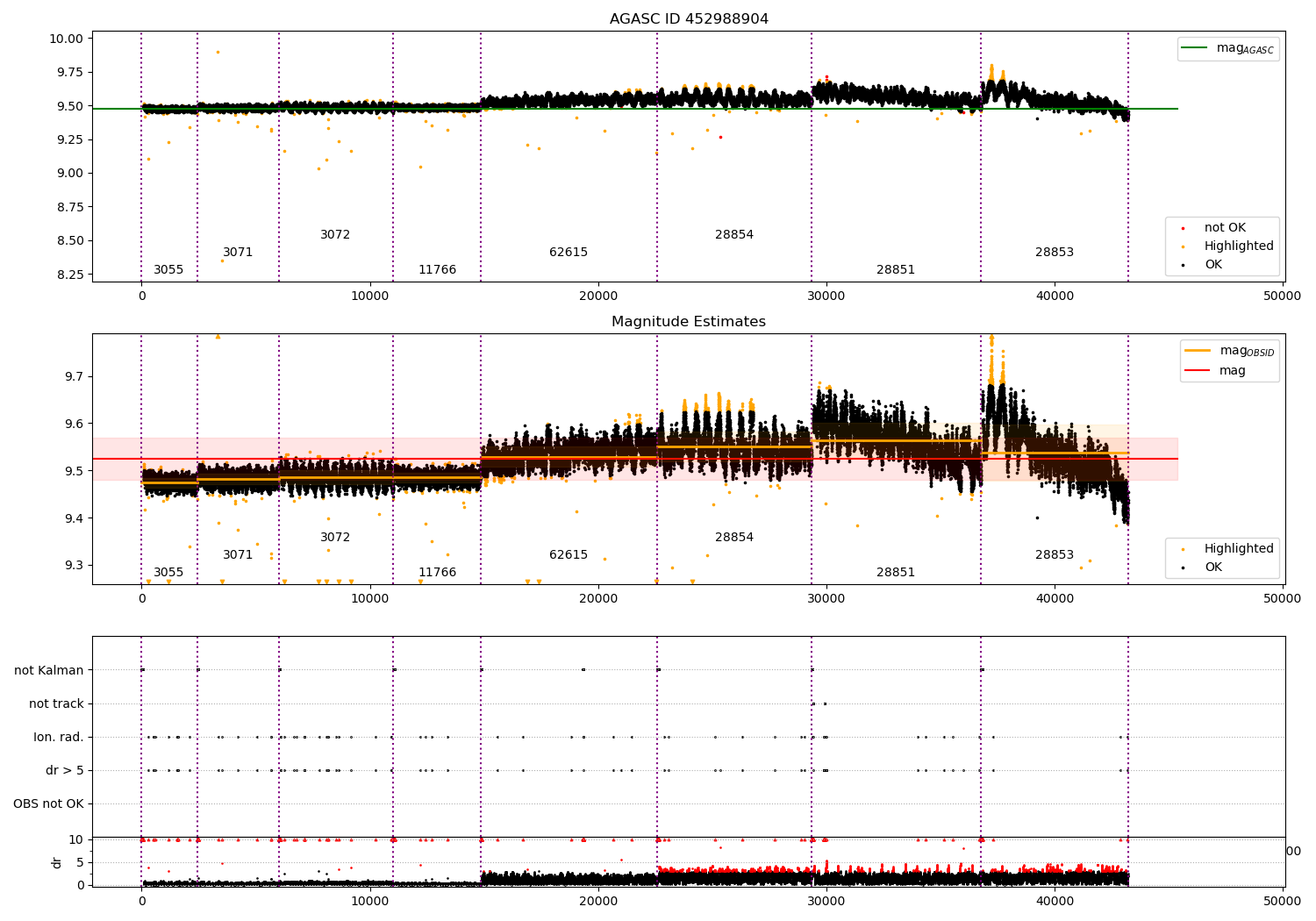Click OBSID label 11766 in Magnitude Estimates plot
1316x921 pixels.
[x=437, y=573]
